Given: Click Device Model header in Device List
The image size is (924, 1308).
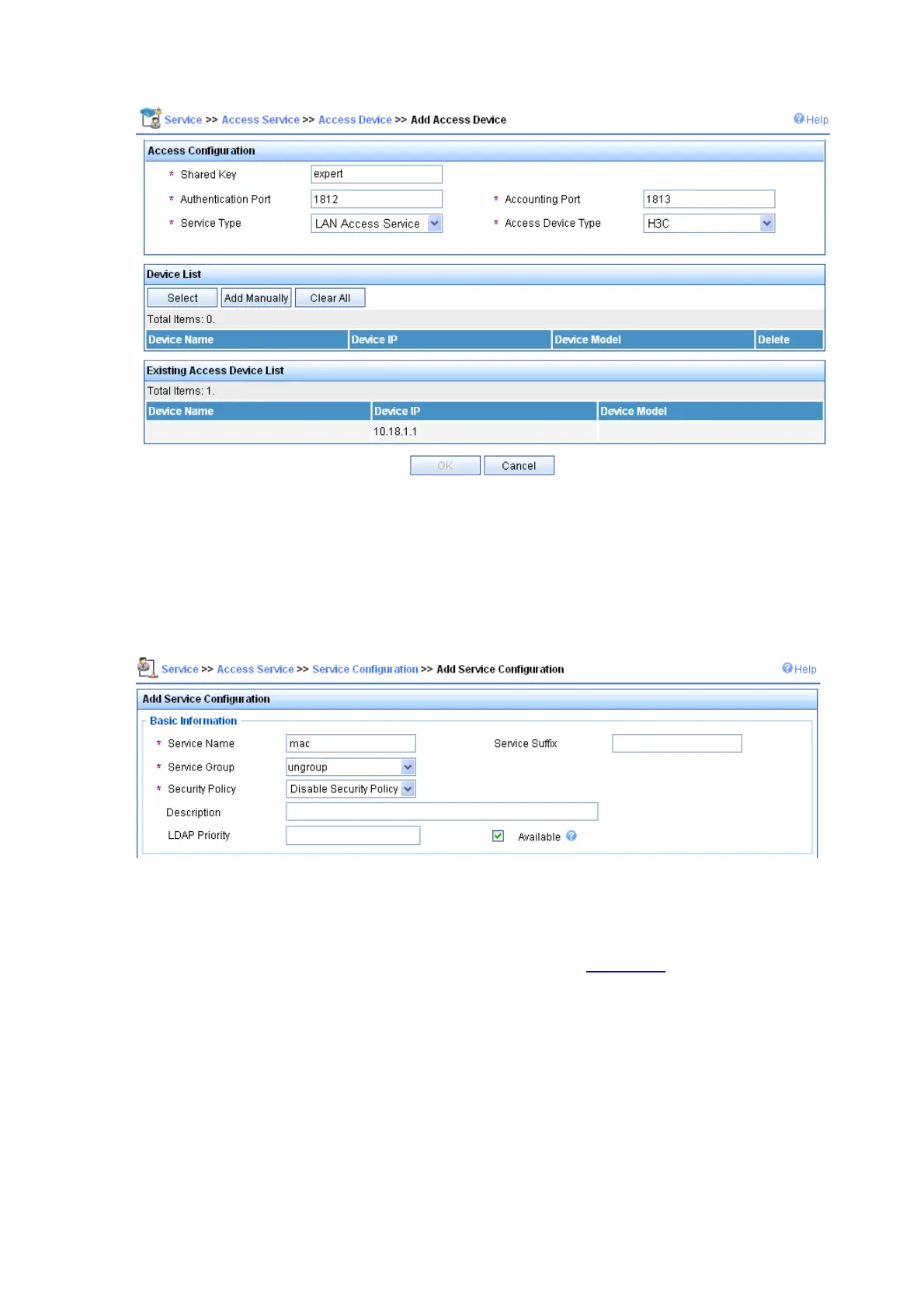Looking at the screenshot, I should 653,339.
